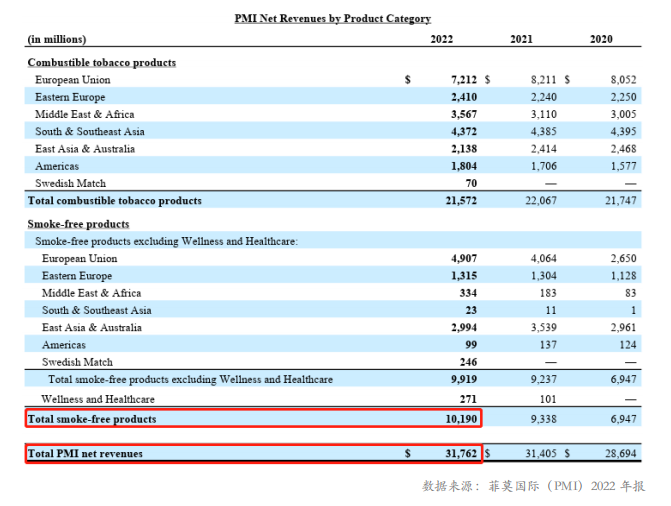Screen dimensions: 671x506
Task: Click the value 1,804 for Americas
Action: 464,166
